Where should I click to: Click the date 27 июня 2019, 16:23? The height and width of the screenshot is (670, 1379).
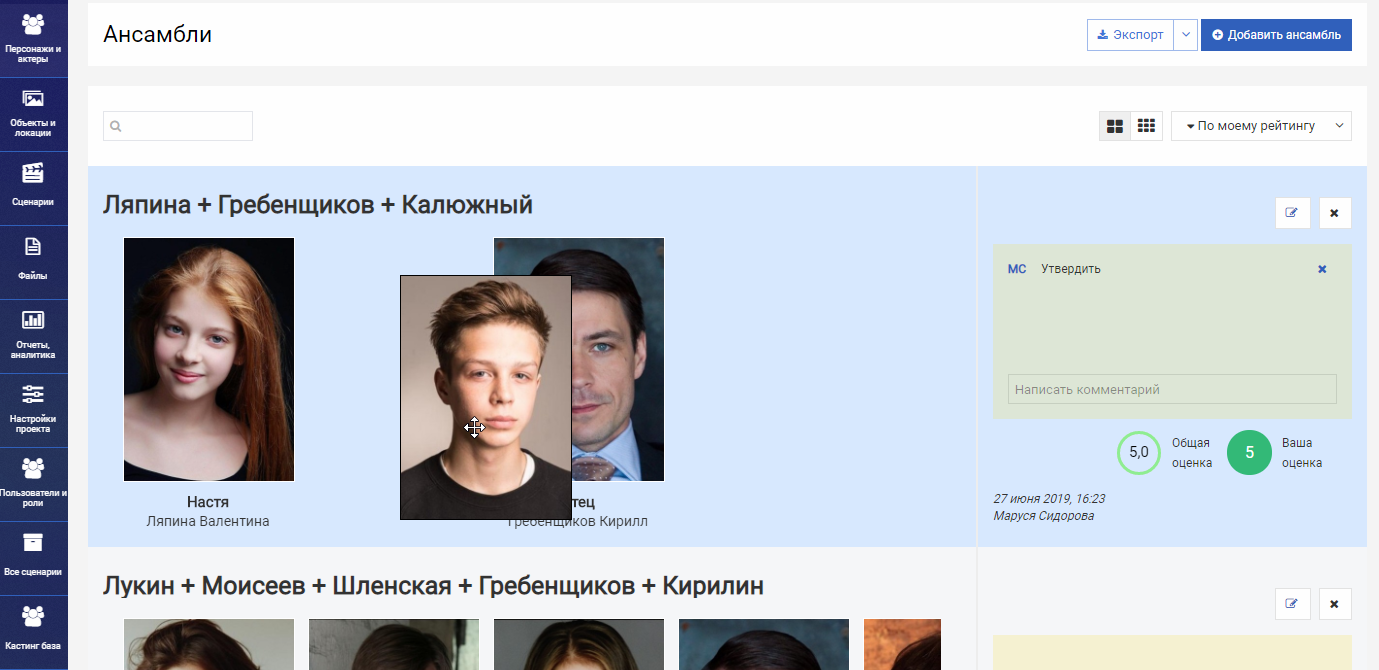pyautogui.click(x=1049, y=498)
